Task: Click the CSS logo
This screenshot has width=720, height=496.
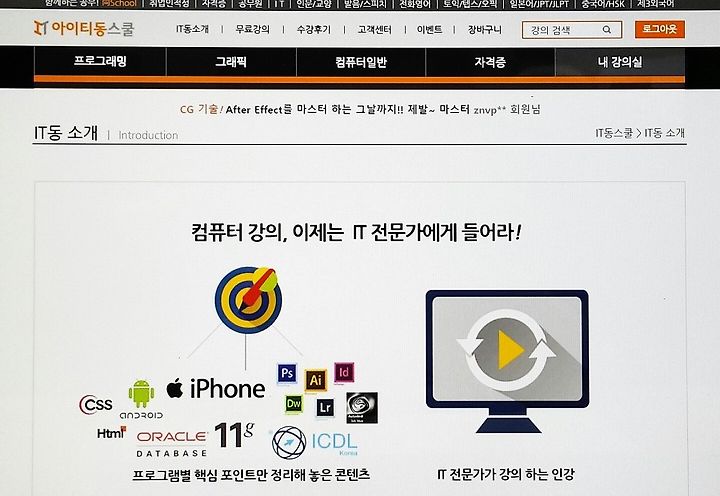Action: (x=96, y=405)
